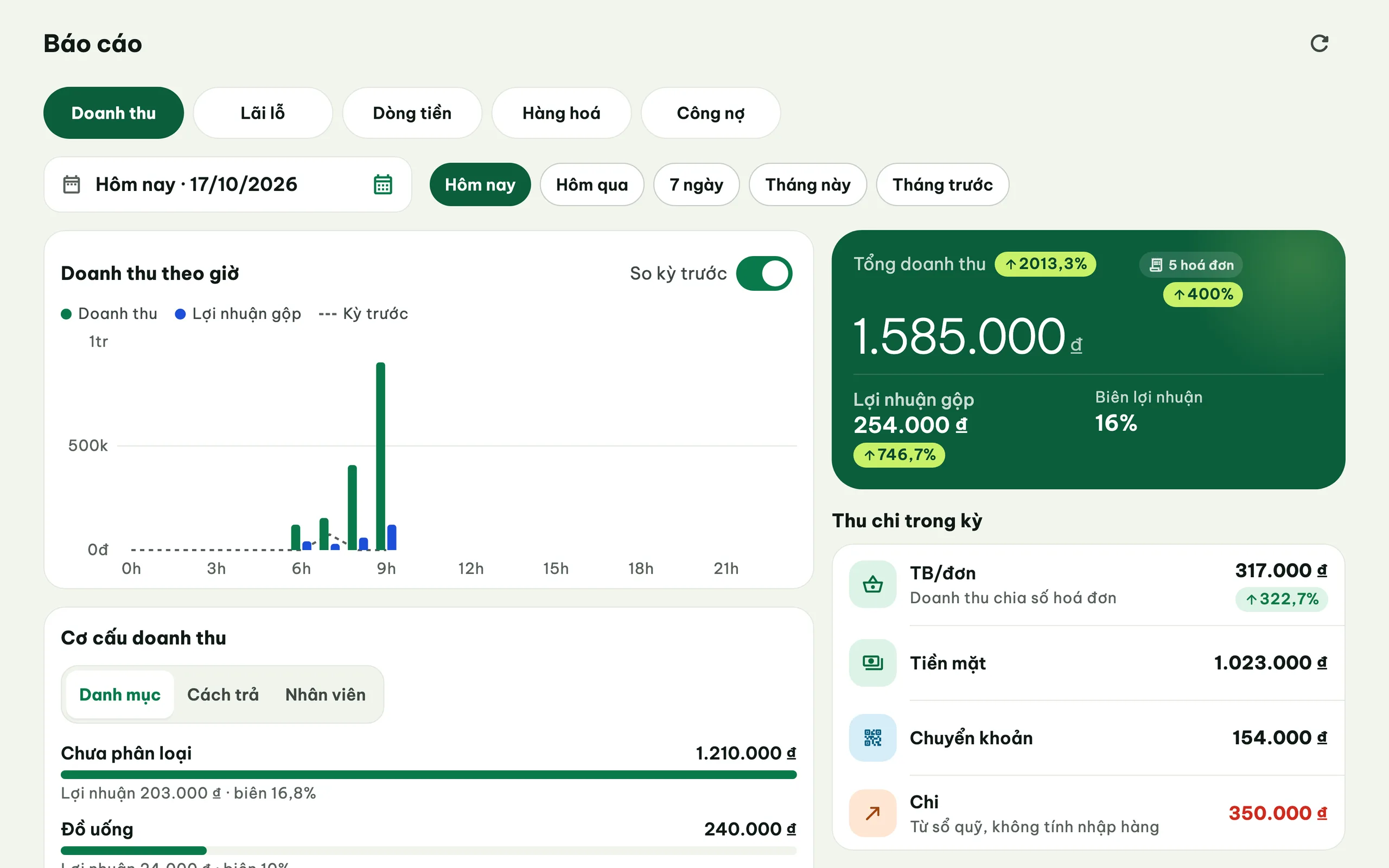This screenshot has width=1389, height=868.
Task: Click the Chi outgoing arrow icon
Action: click(x=872, y=813)
